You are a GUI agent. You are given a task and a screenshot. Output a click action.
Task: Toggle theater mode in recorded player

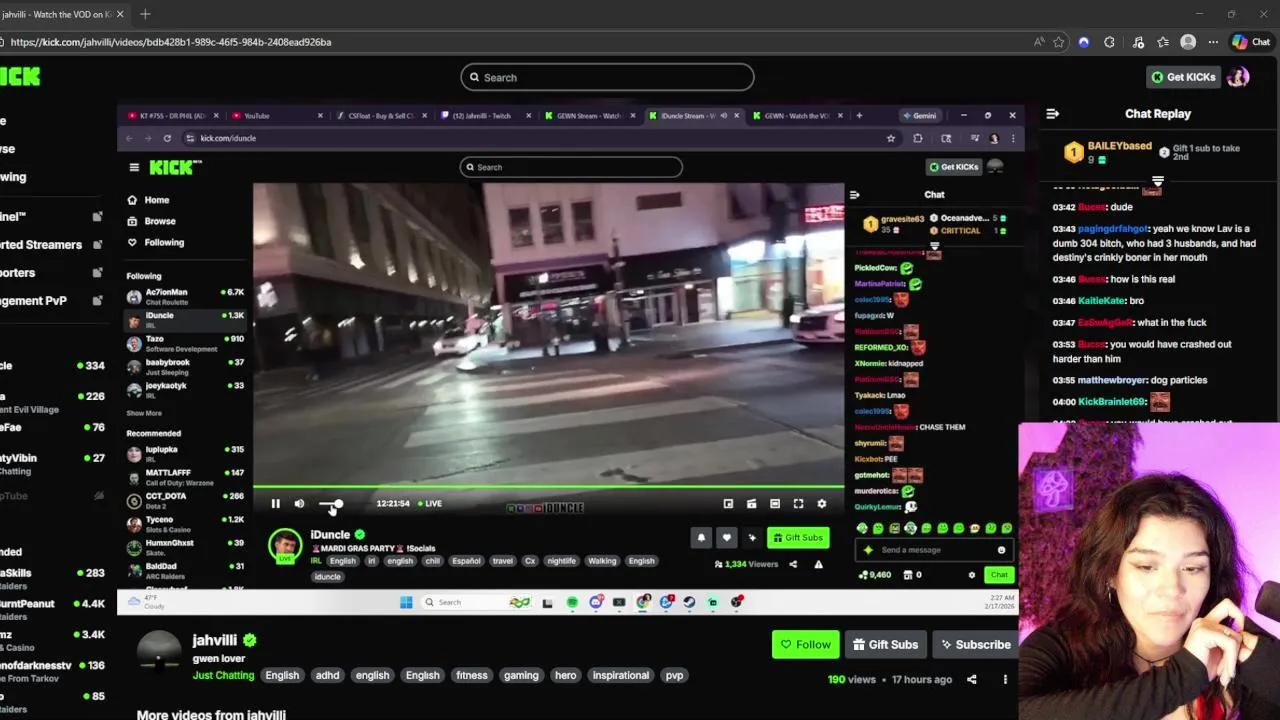pos(774,504)
